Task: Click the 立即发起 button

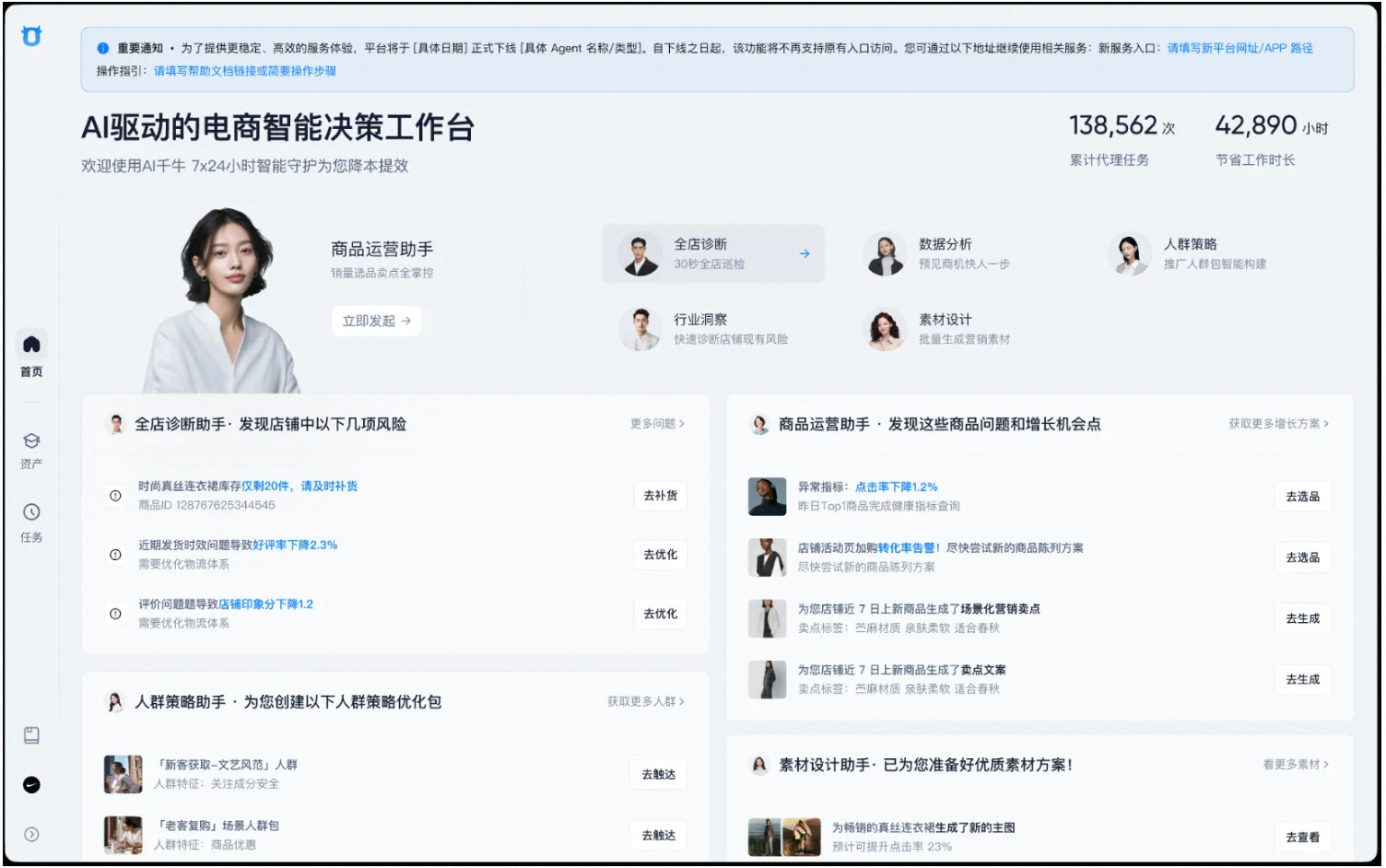Action: pos(376,321)
